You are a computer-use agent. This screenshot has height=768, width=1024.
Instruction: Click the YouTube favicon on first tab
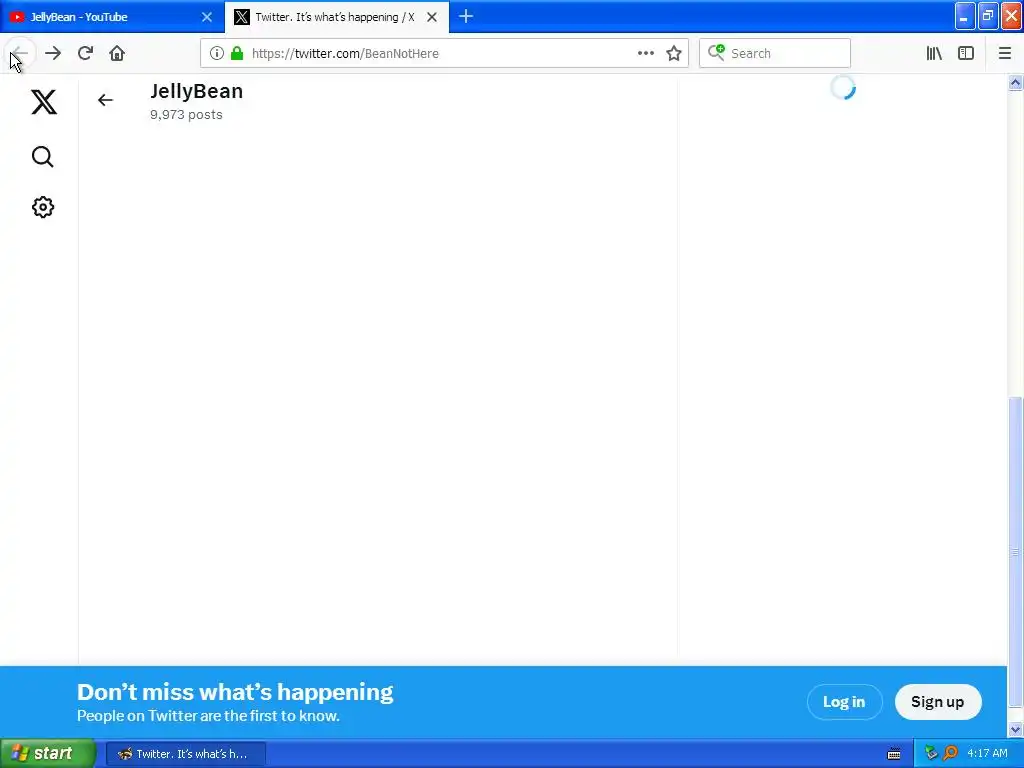[17, 17]
